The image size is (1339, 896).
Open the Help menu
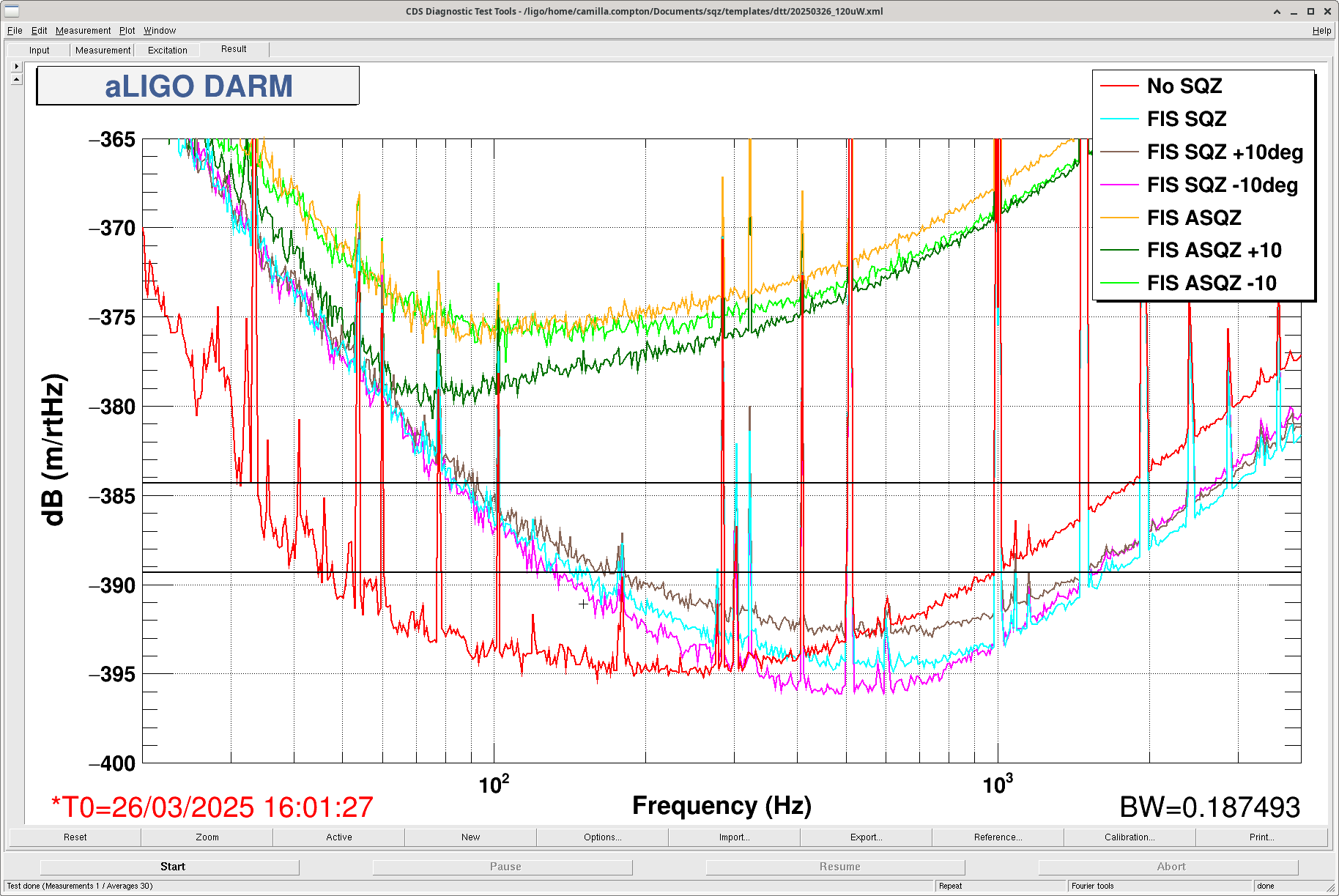coord(1321,31)
